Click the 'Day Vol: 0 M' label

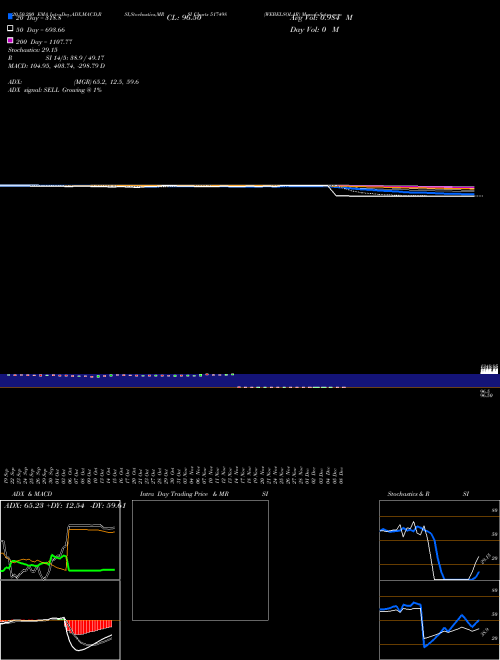tap(314, 30)
